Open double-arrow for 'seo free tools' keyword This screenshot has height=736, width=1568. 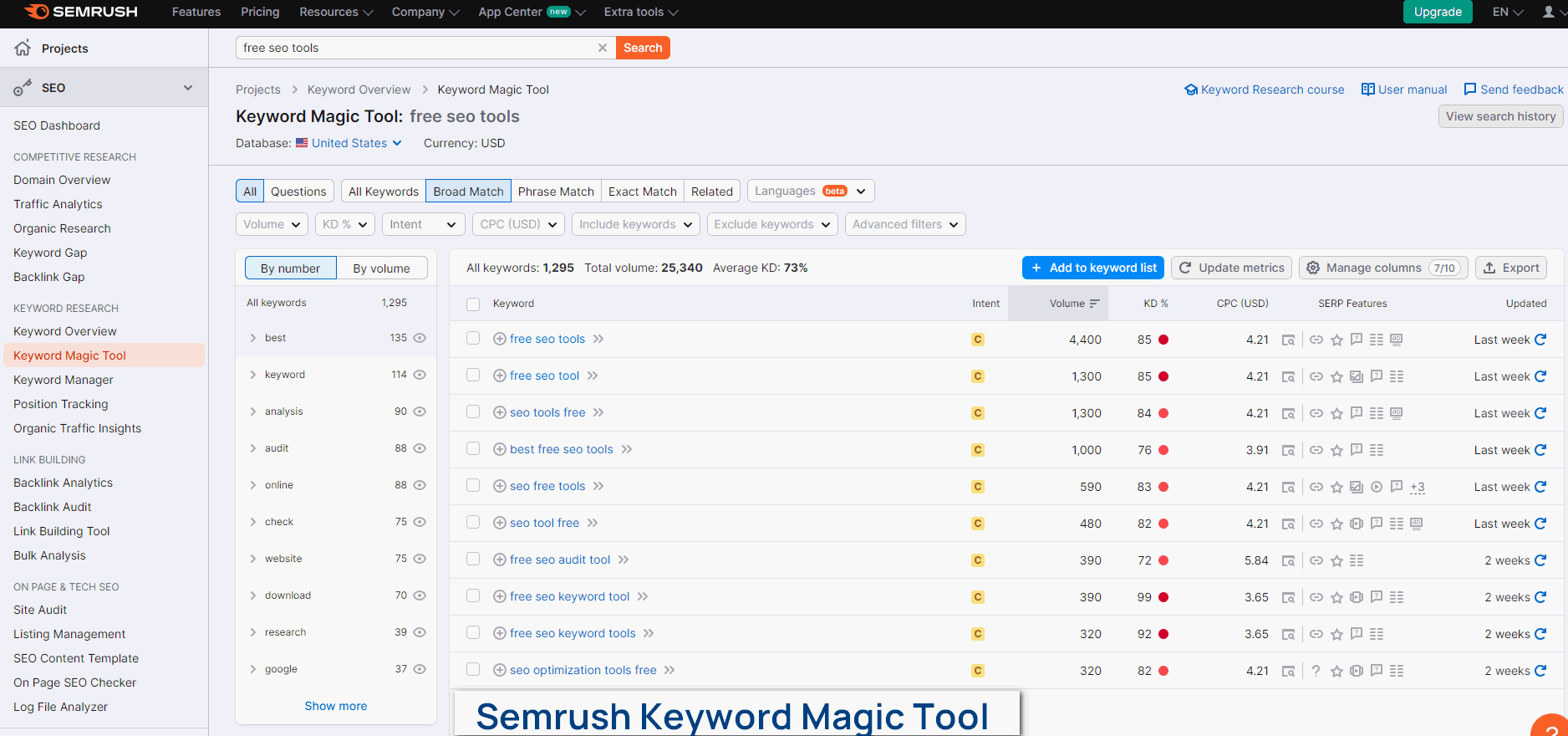[x=598, y=486]
